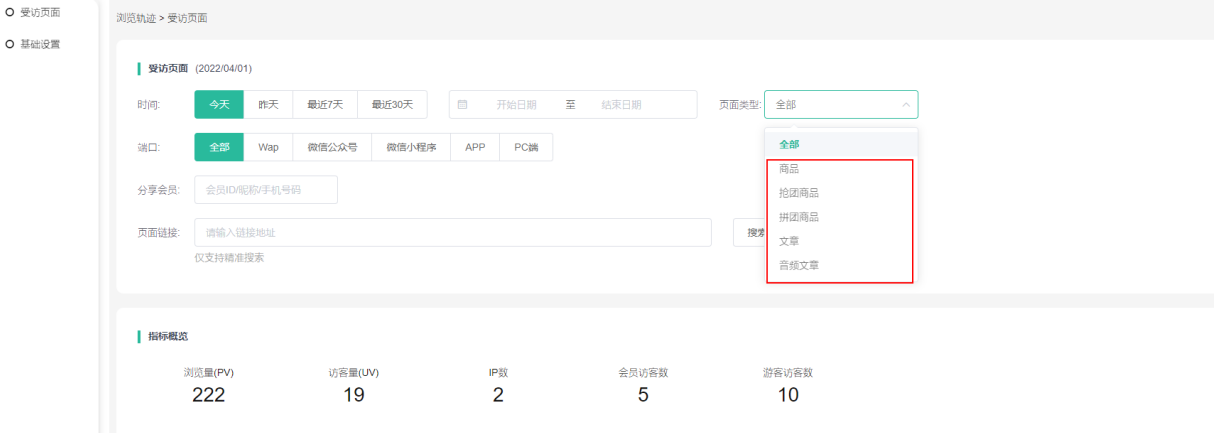Filter by PC端 port
Viewport: 1214px width, 433px height.
(x=526, y=147)
